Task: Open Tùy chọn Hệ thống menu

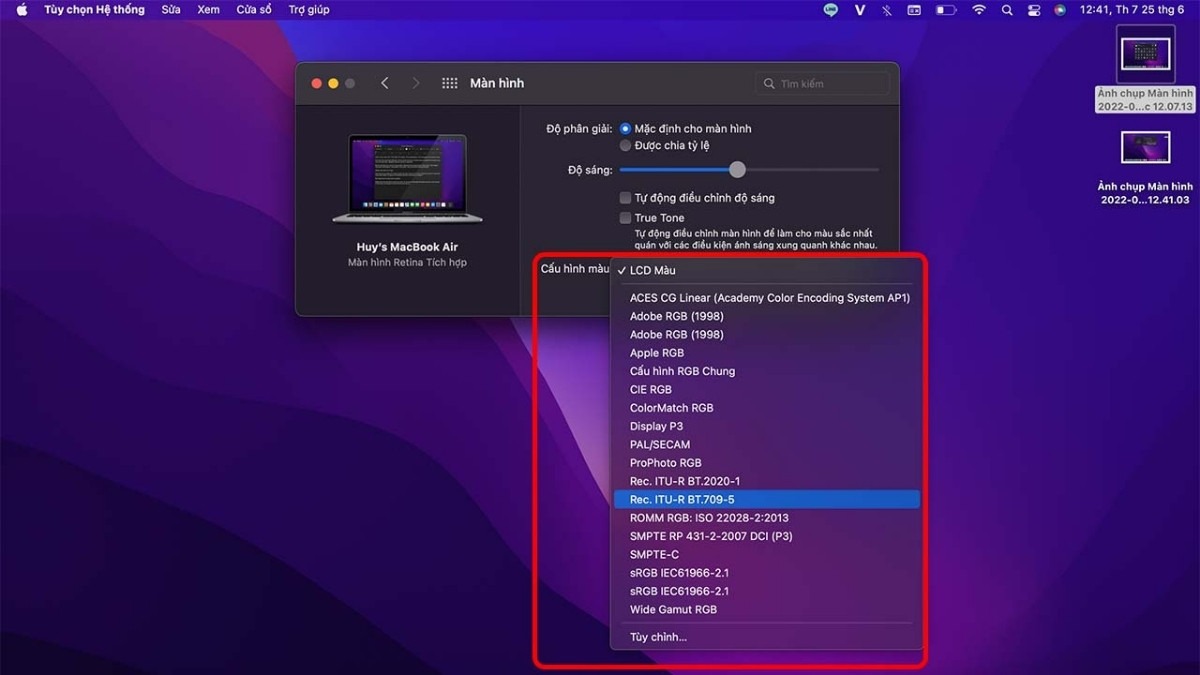Action: point(94,10)
